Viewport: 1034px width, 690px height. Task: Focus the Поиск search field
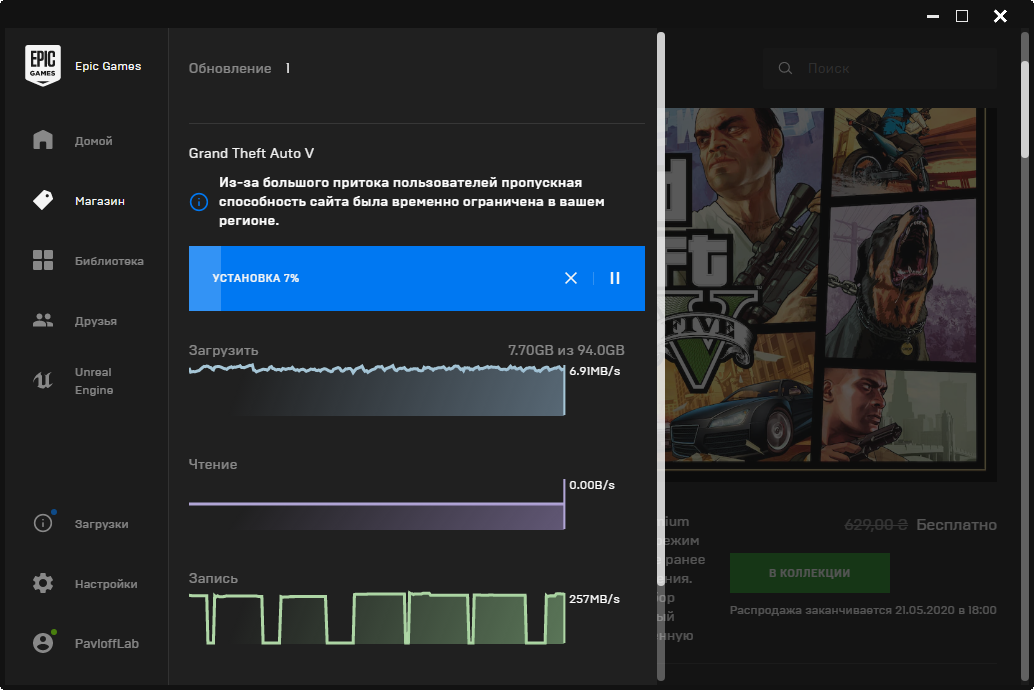tap(880, 68)
